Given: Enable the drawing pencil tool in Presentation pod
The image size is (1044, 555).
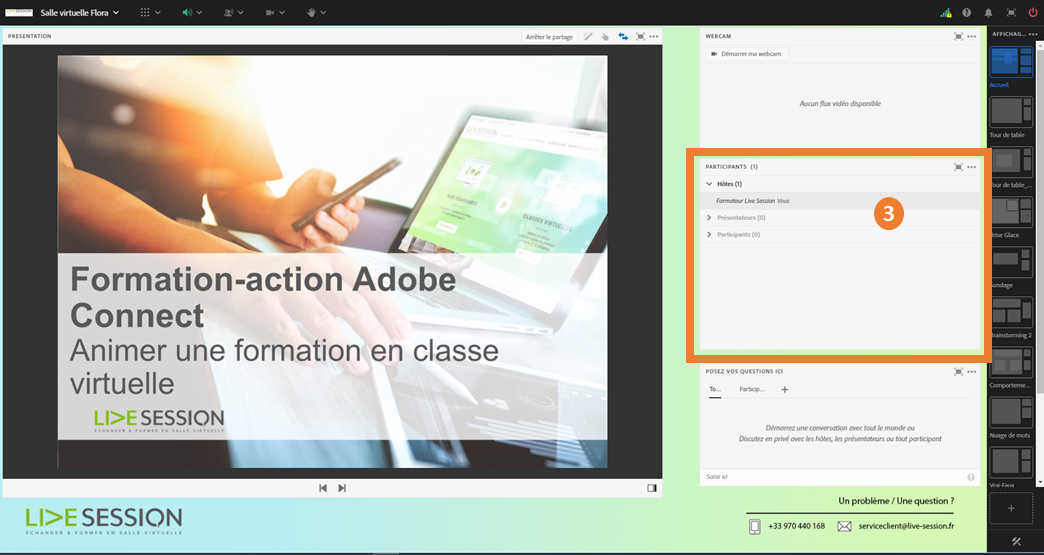Looking at the screenshot, I should [x=588, y=37].
